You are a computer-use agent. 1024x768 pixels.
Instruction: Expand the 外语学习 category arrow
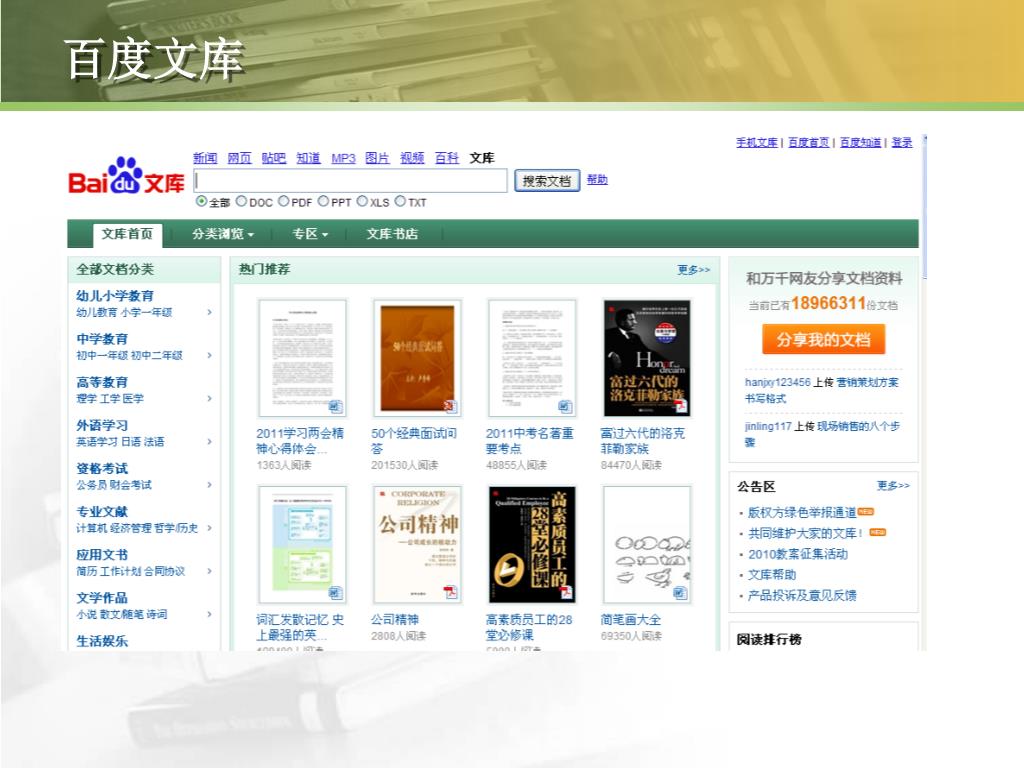point(210,441)
